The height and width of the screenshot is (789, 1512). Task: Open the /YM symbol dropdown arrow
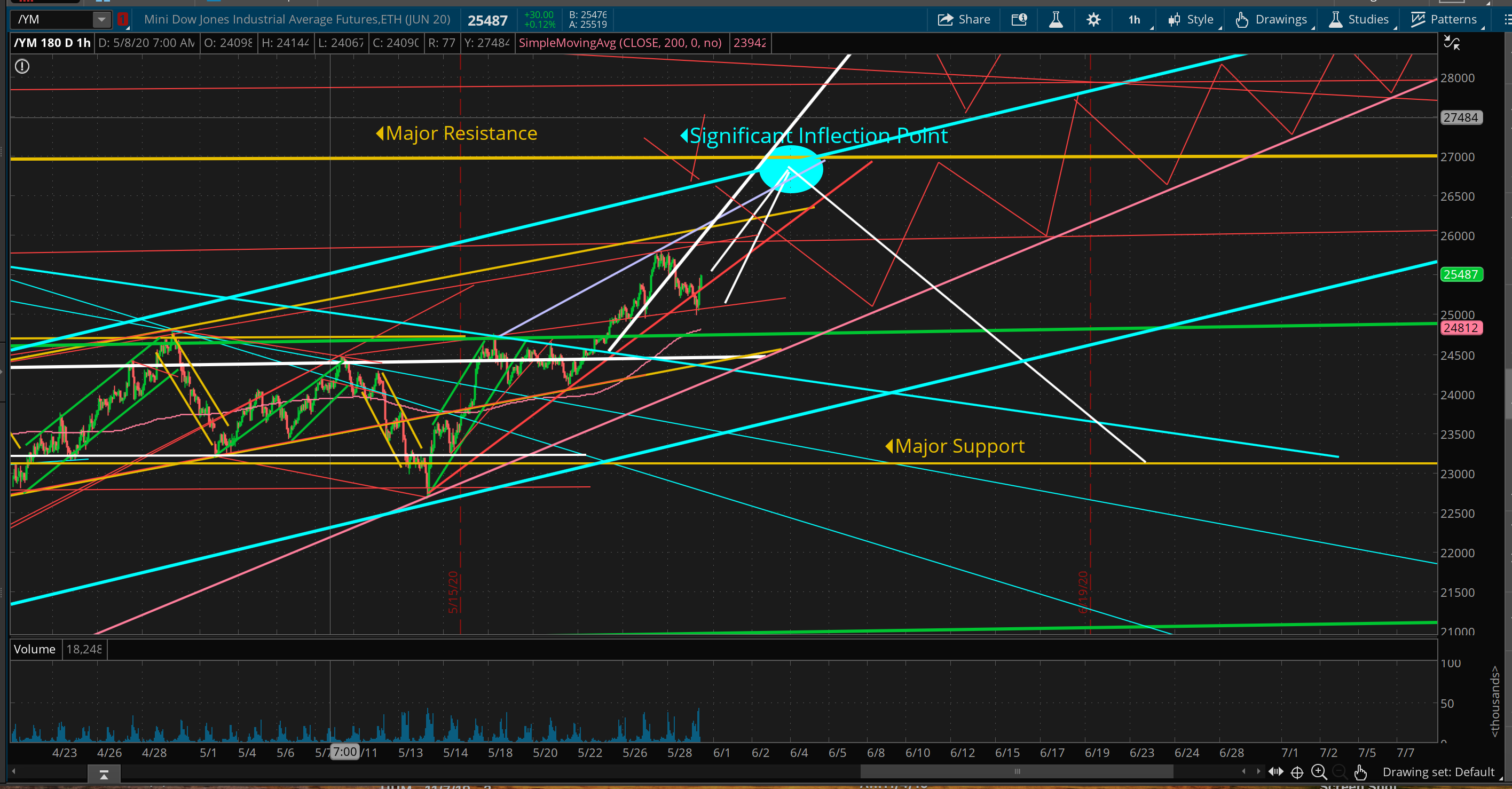[x=101, y=19]
